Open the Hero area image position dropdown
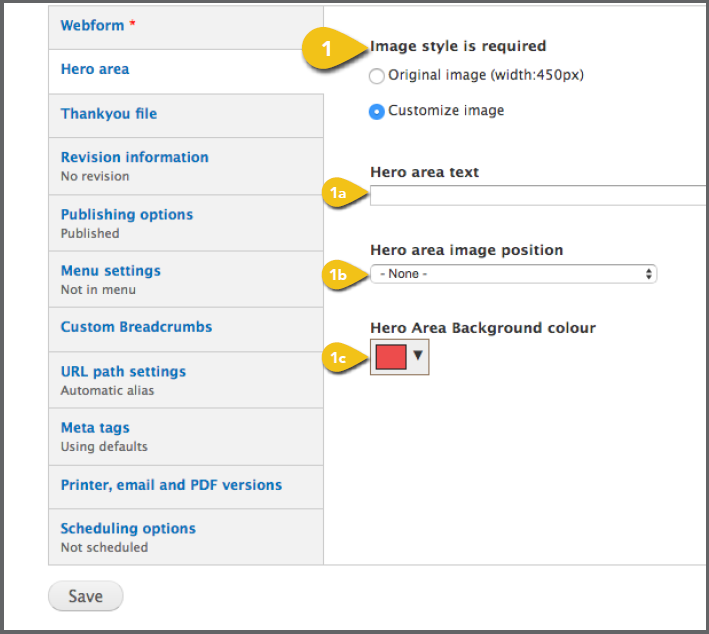709x634 pixels. point(513,274)
